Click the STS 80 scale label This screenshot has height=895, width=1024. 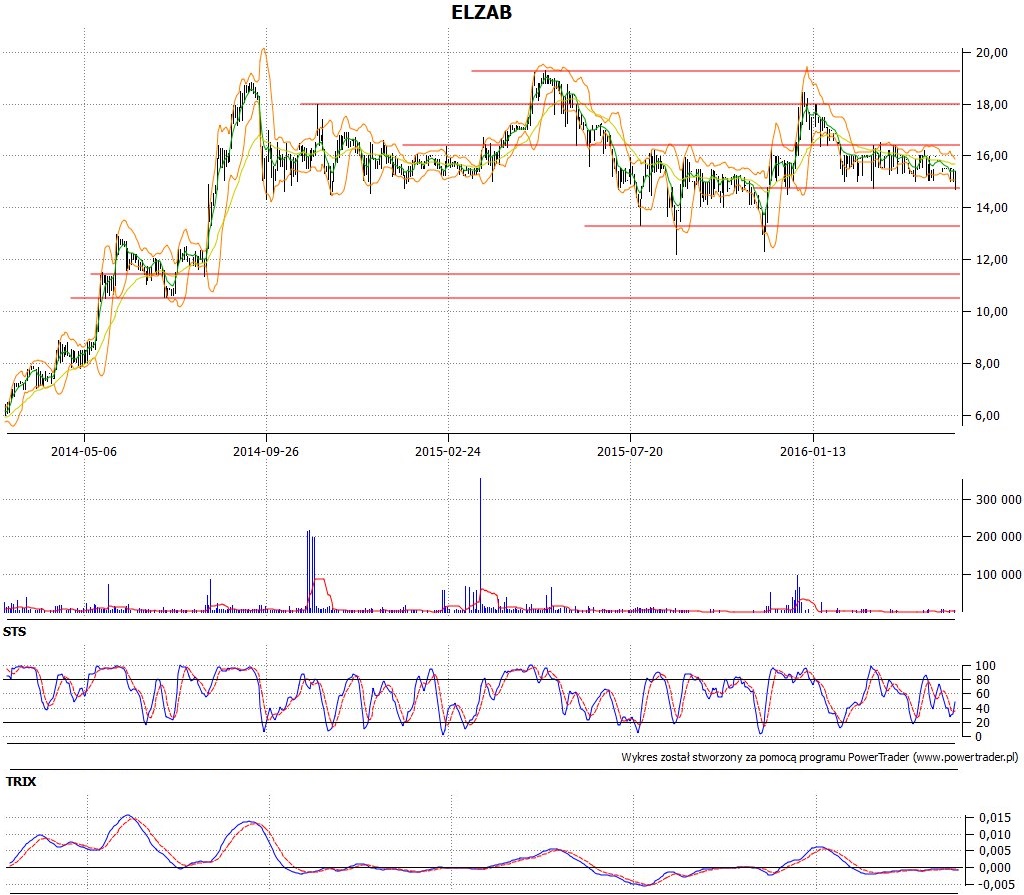pos(983,680)
